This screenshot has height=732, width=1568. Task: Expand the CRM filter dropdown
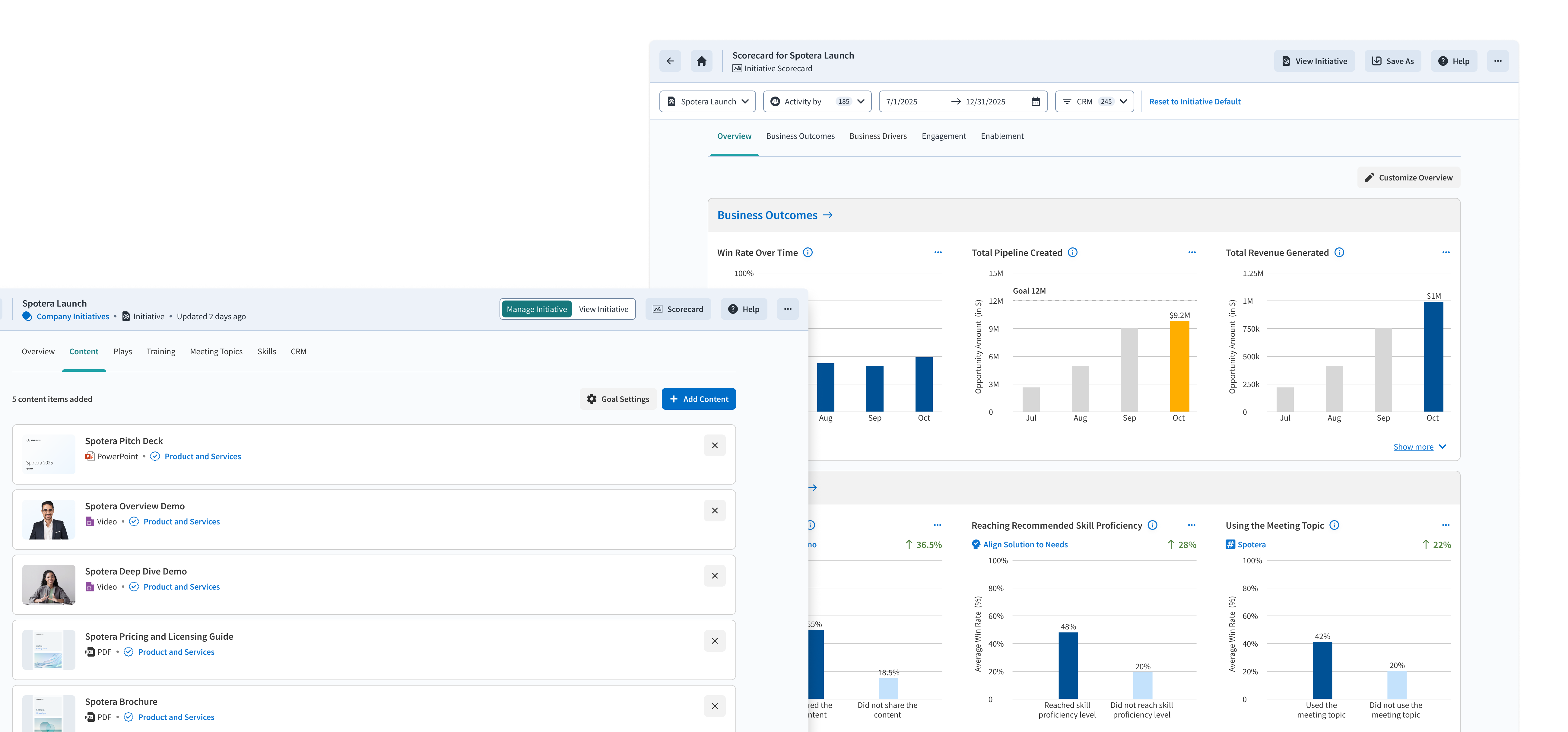click(x=1094, y=102)
